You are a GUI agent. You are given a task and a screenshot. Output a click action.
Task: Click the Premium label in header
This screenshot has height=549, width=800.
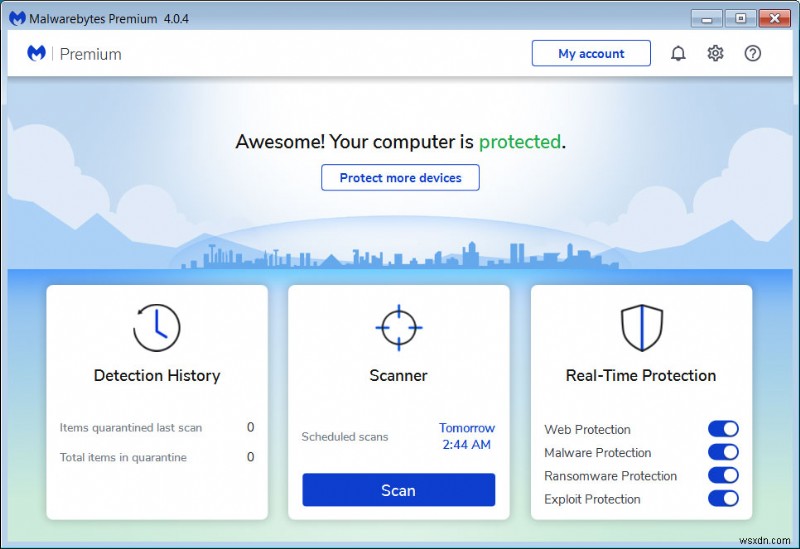[90, 54]
